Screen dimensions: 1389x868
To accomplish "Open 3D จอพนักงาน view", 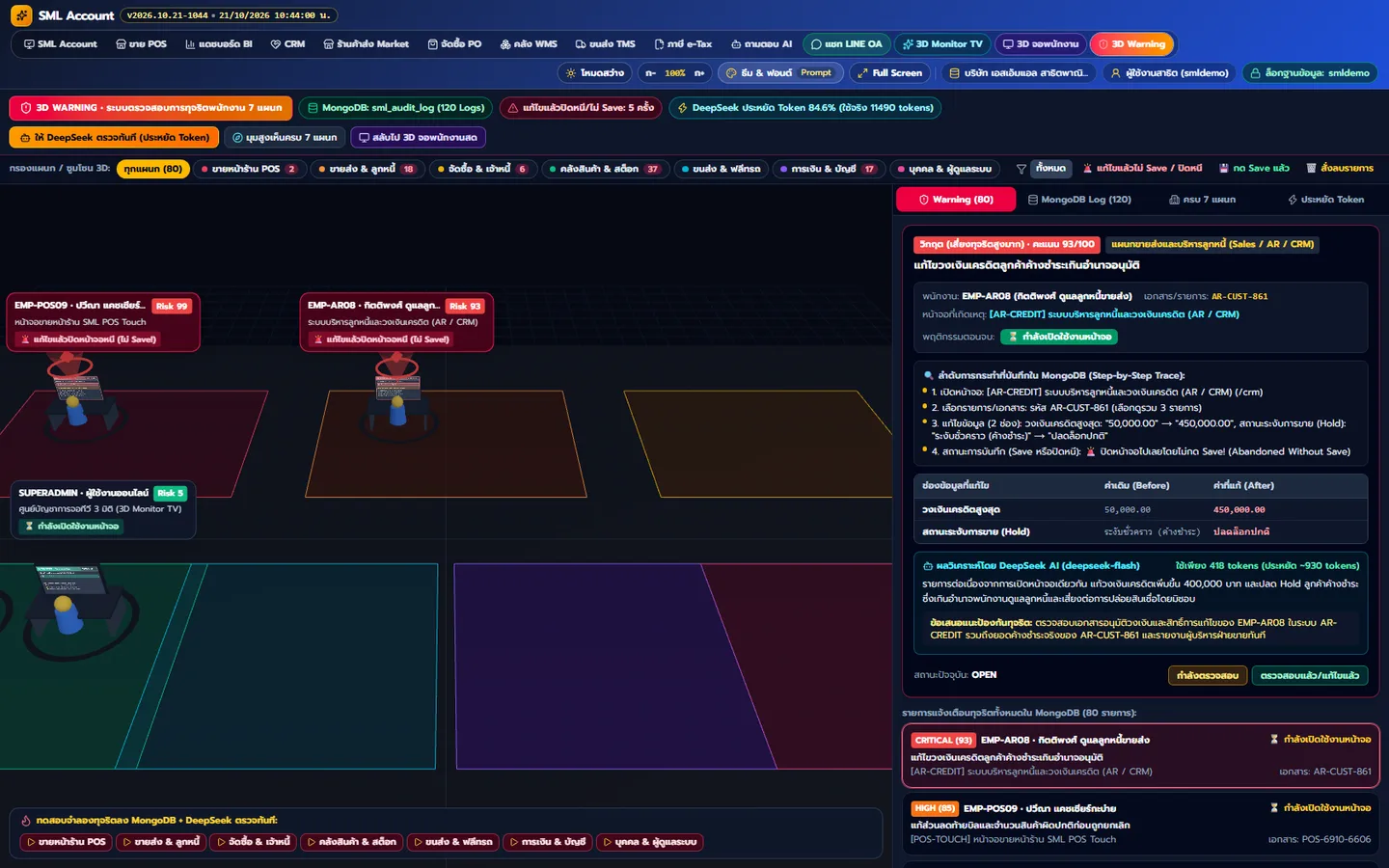I will click(1040, 44).
